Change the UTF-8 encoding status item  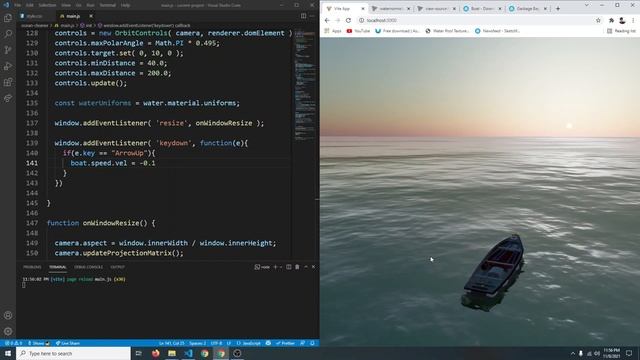(216, 343)
